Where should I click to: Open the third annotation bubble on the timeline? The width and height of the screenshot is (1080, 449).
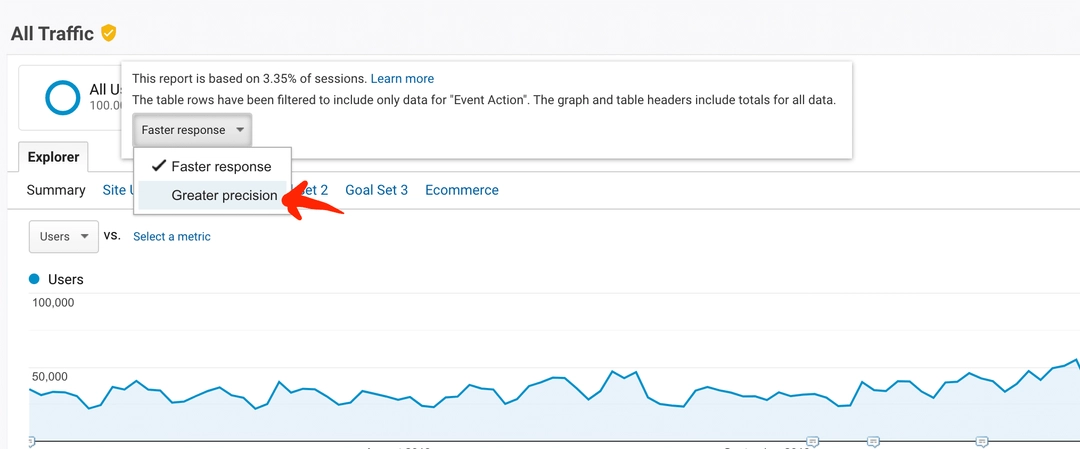(x=873, y=441)
